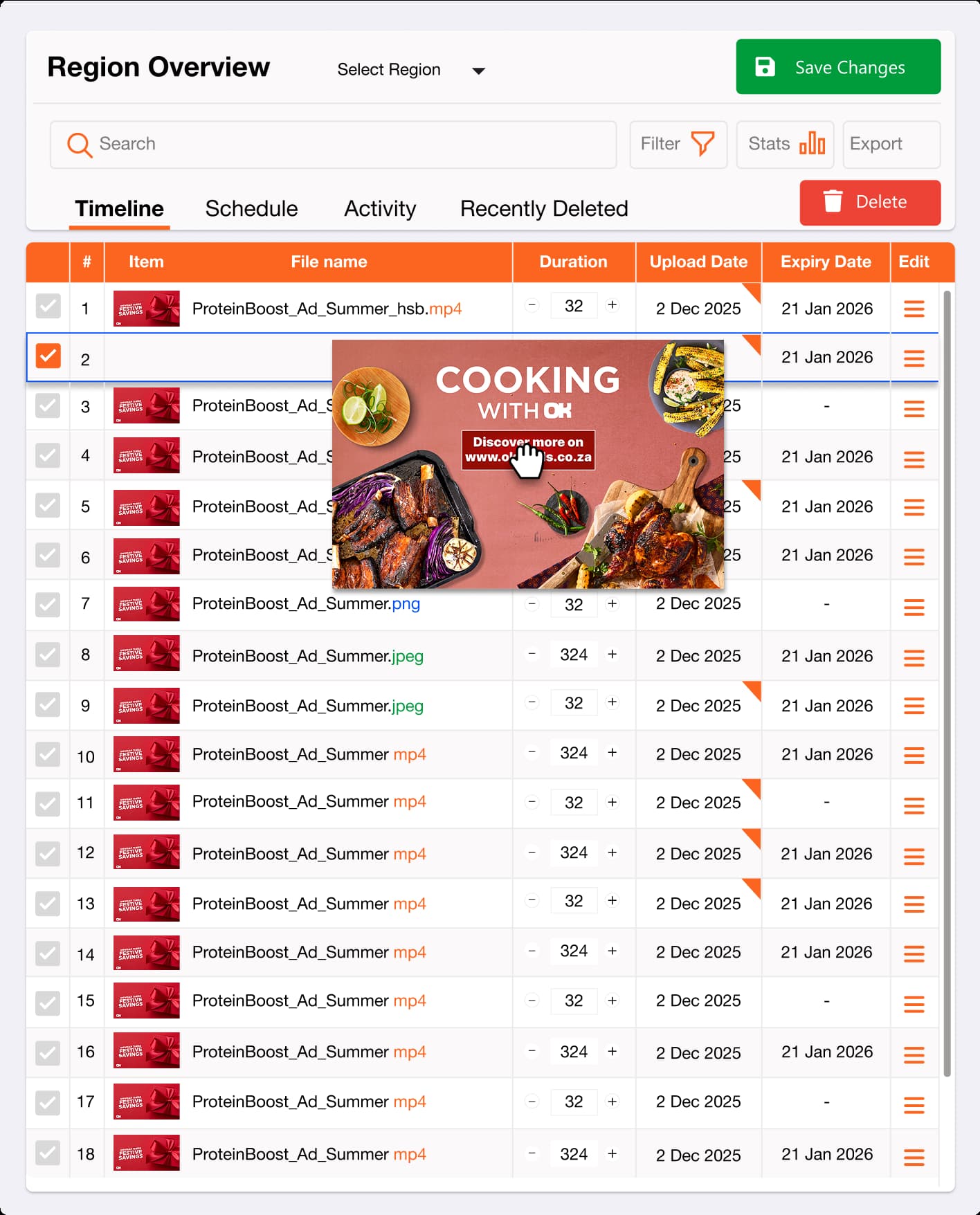Decrease duration with minus on row 14
The width and height of the screenshot is (980, 1215).
[x=532, y=951]
